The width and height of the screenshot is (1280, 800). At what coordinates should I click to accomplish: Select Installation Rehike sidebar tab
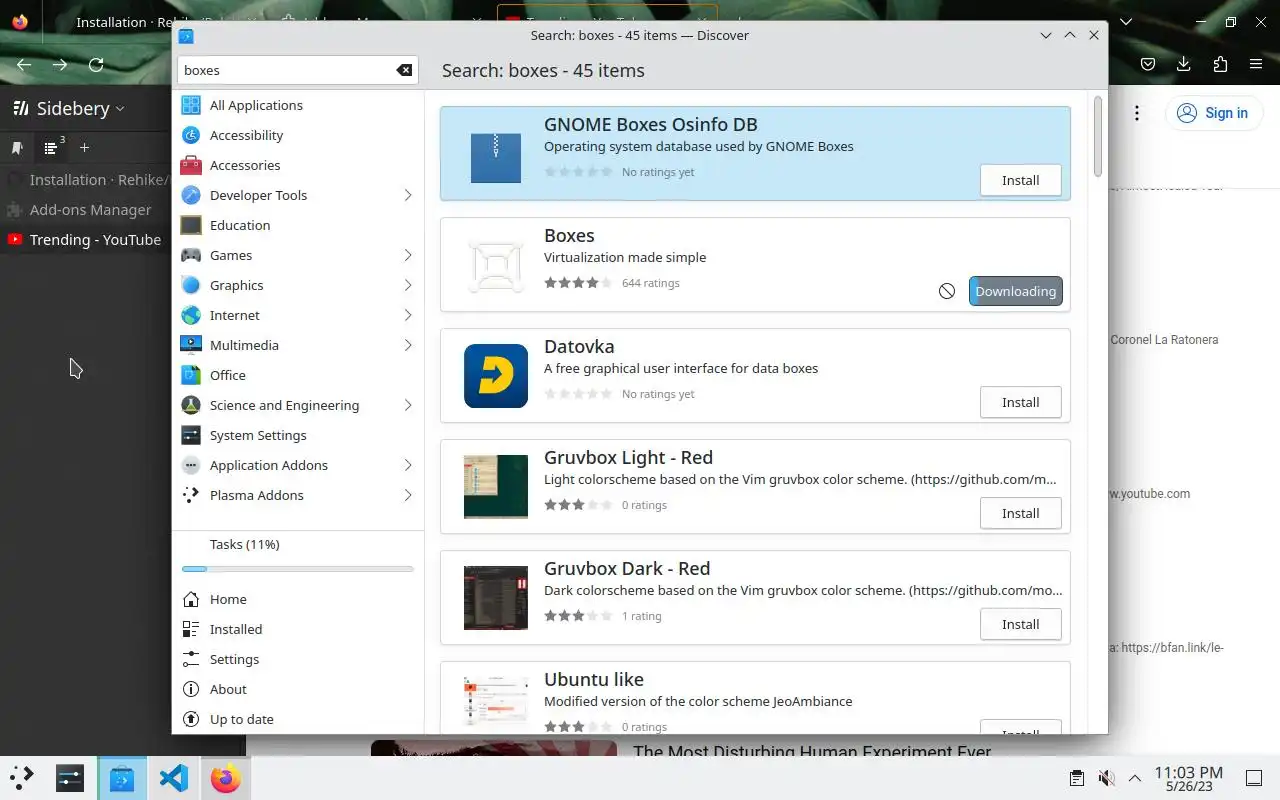pos(86,180)
